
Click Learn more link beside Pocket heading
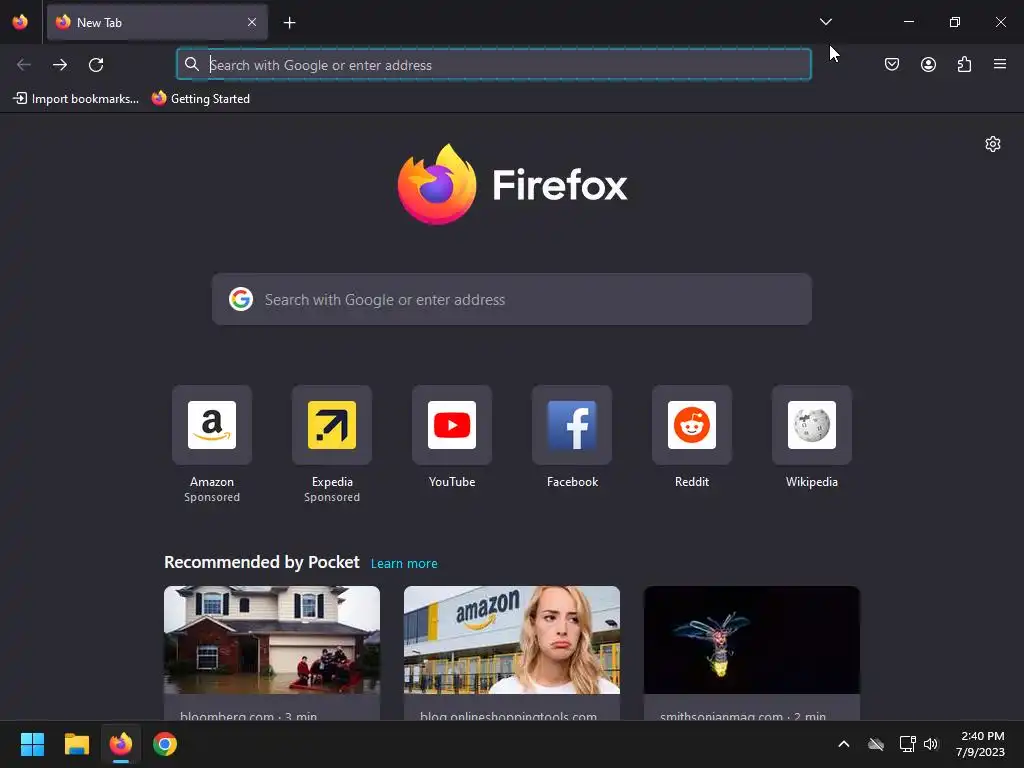(x=404, y=564)
